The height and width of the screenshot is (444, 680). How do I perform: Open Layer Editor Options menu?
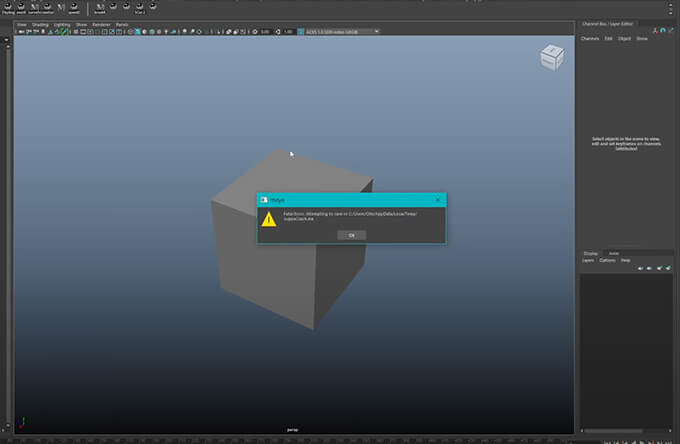click(607, 260)
